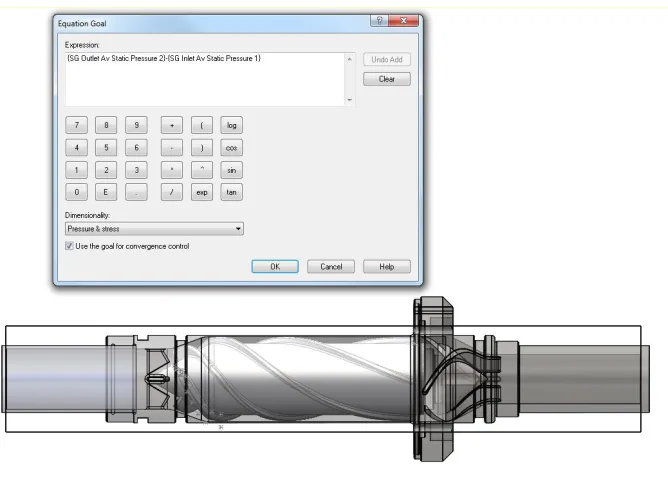The height and width of the screenshot is (478, 668).
Task: Click the expression box scroll-up arrow
Action: pyautogui.click(x=350, y=59)
